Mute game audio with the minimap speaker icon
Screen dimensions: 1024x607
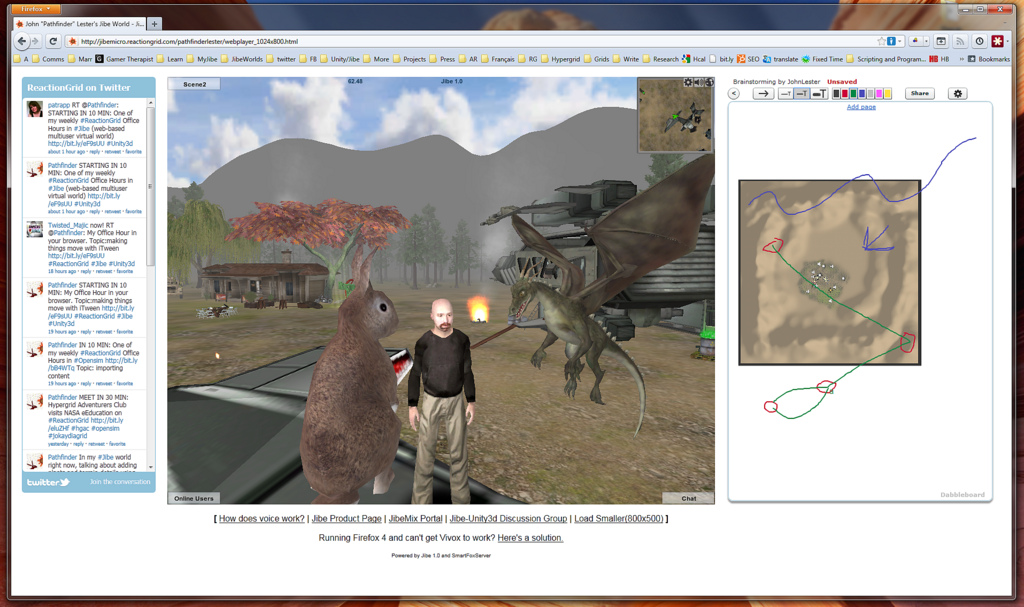point(698,82)
